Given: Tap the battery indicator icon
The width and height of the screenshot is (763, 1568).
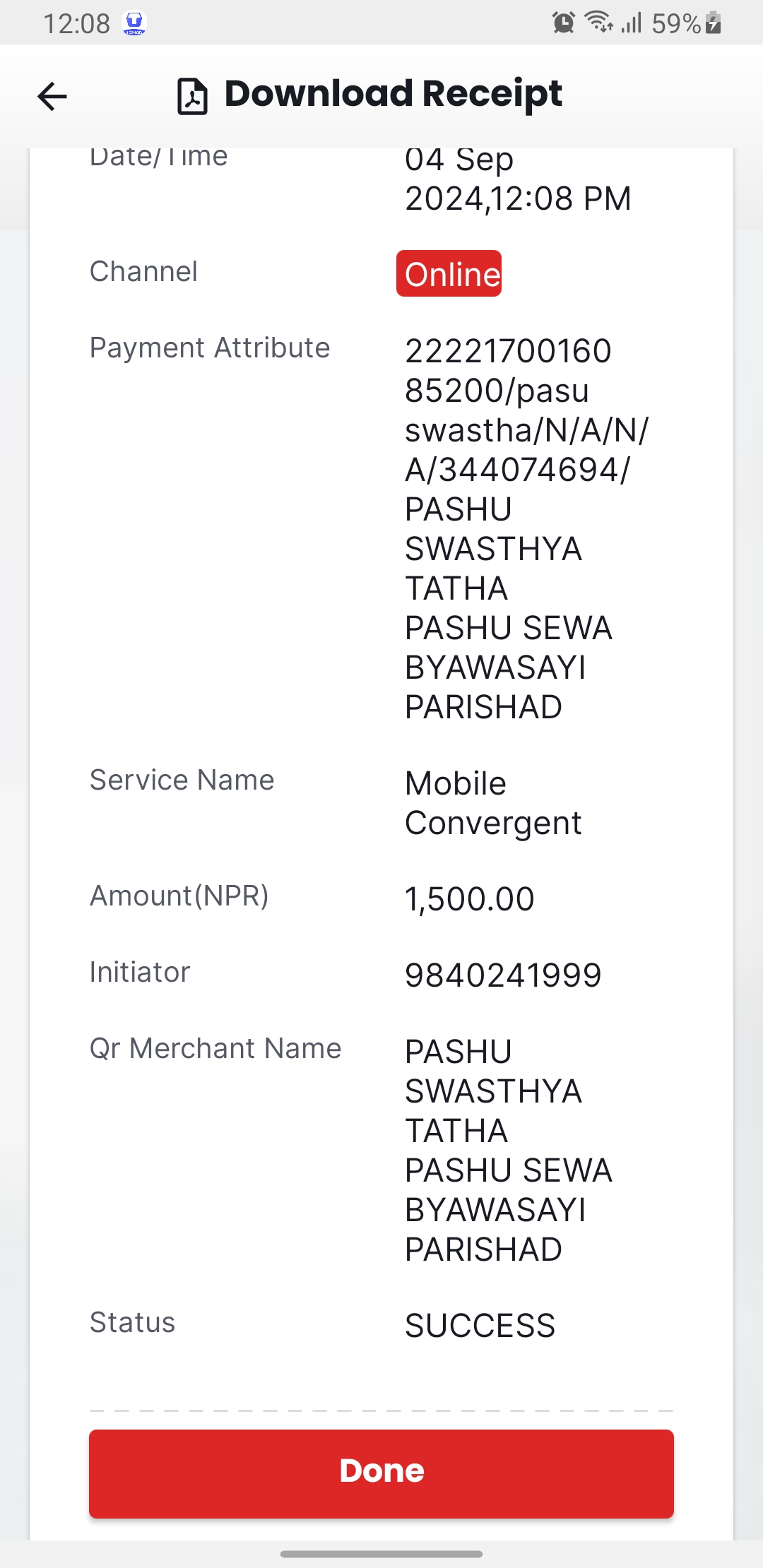Looking at the screenshot, I should pyautogui.click(x=714, y=23).
